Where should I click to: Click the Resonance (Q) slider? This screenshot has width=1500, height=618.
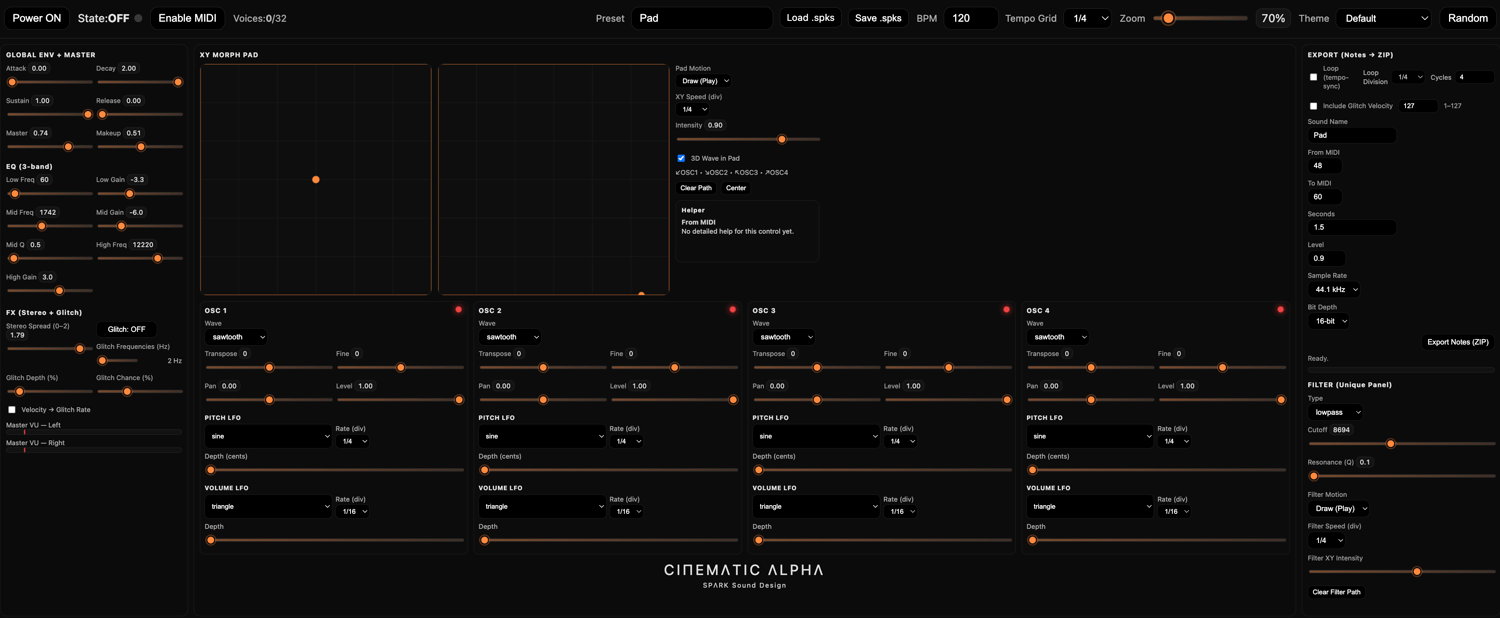[x=1401, y=476]
